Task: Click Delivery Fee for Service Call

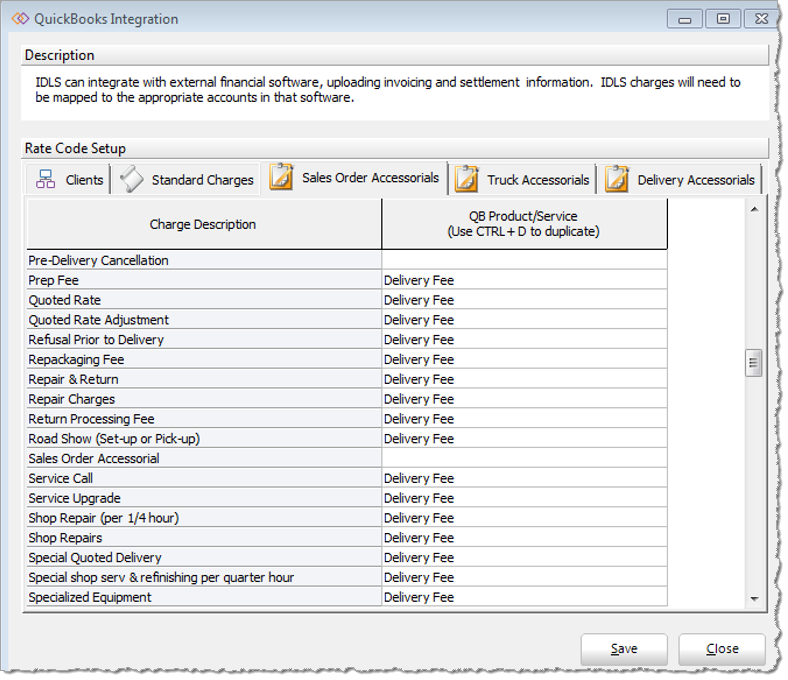Action: (x=524, y=478)
